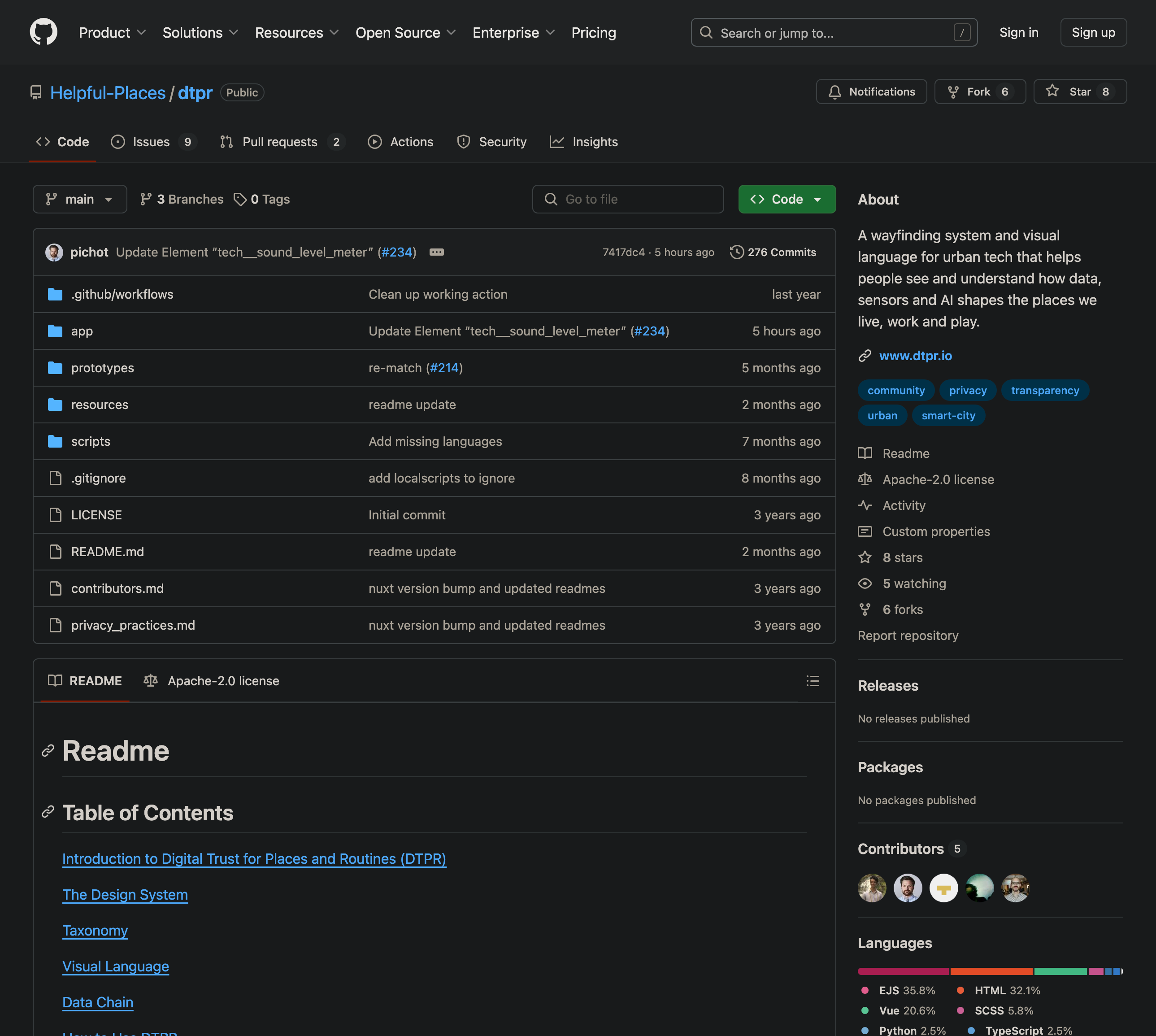Switch to the Pull requests tab

(x=282, y=142)
